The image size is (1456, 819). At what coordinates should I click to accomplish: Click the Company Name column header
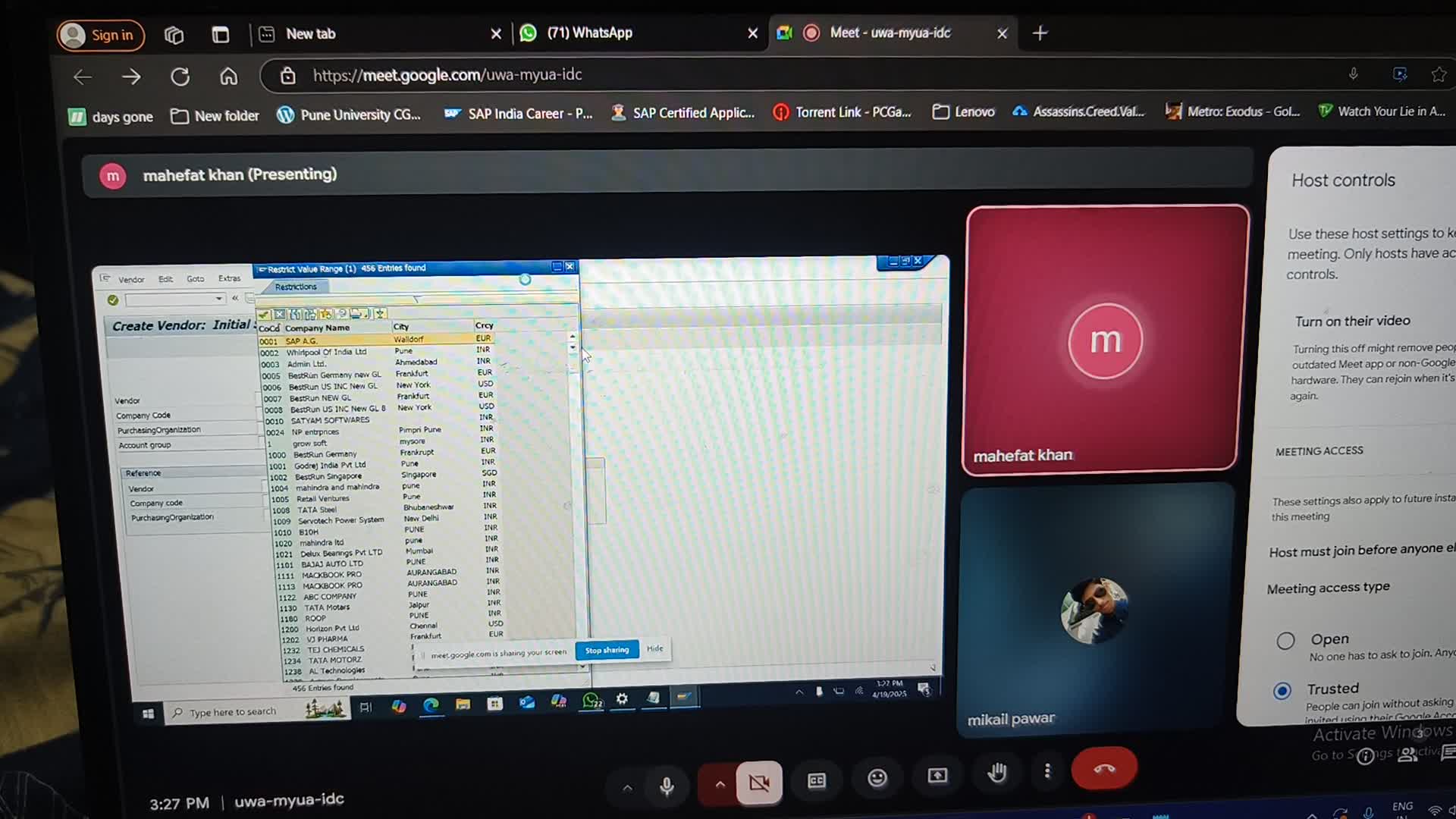(317, 328)
